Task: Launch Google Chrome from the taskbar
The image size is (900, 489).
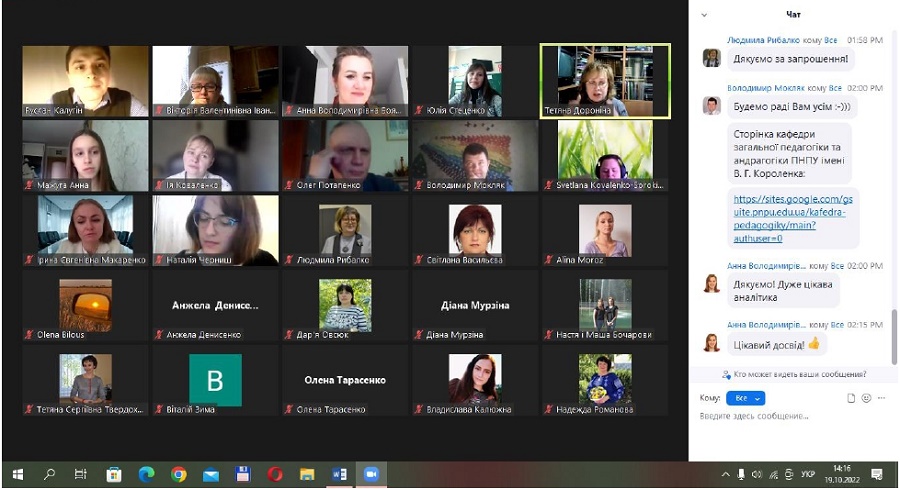Action: click(179, 474)
